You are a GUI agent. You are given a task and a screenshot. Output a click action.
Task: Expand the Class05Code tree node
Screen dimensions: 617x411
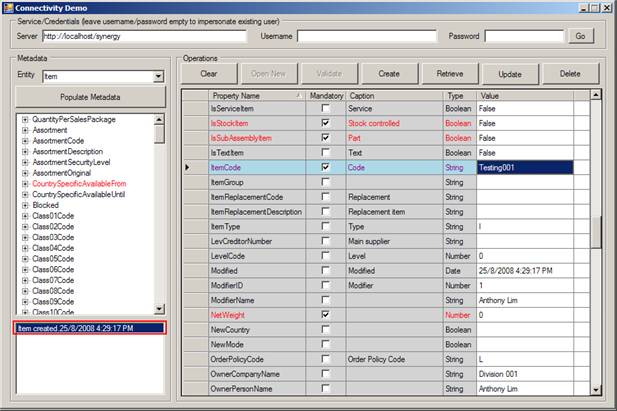(x=25, y=259)
